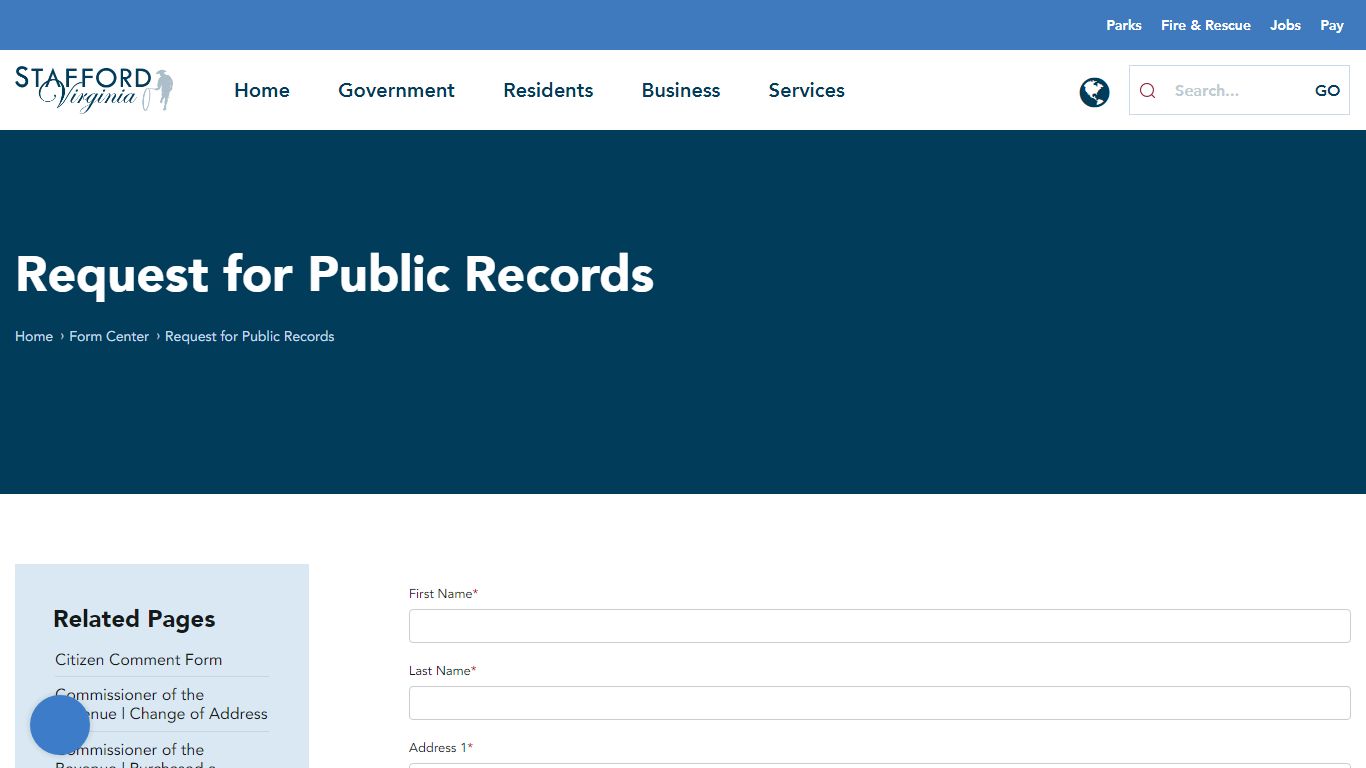Go to Parks link in top bar
This screenshot has height=768, width=1366.
[1124, 25]
